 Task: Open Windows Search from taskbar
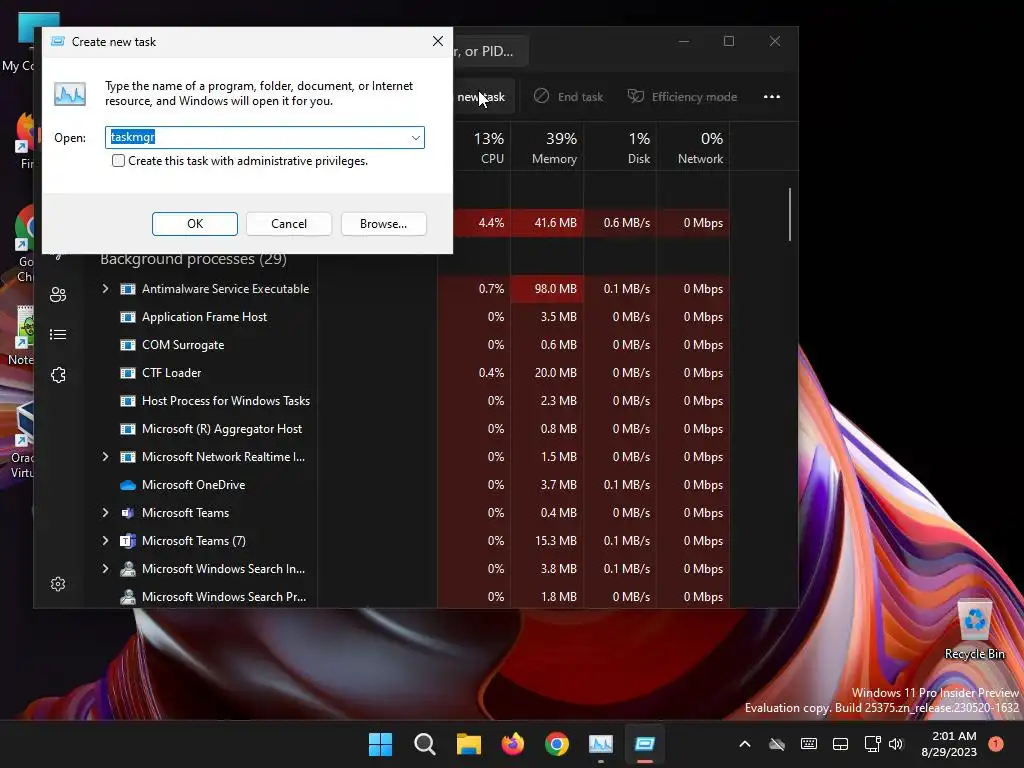click(424, 744)
